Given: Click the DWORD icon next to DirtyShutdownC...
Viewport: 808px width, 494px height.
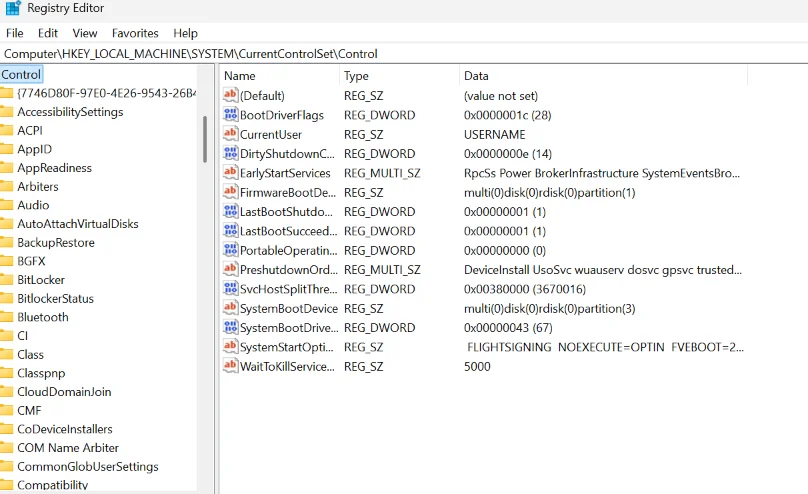Looking at the screenshot, I should pyautogui.click(x=230, y=152).
